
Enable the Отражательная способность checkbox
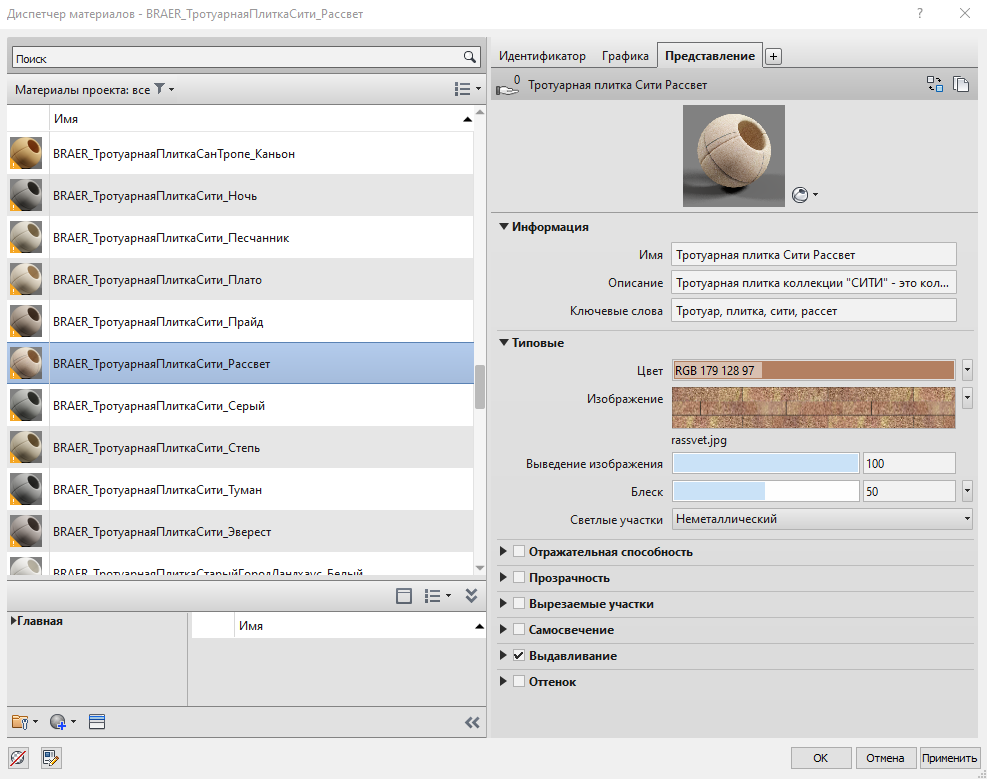[518, 552]
